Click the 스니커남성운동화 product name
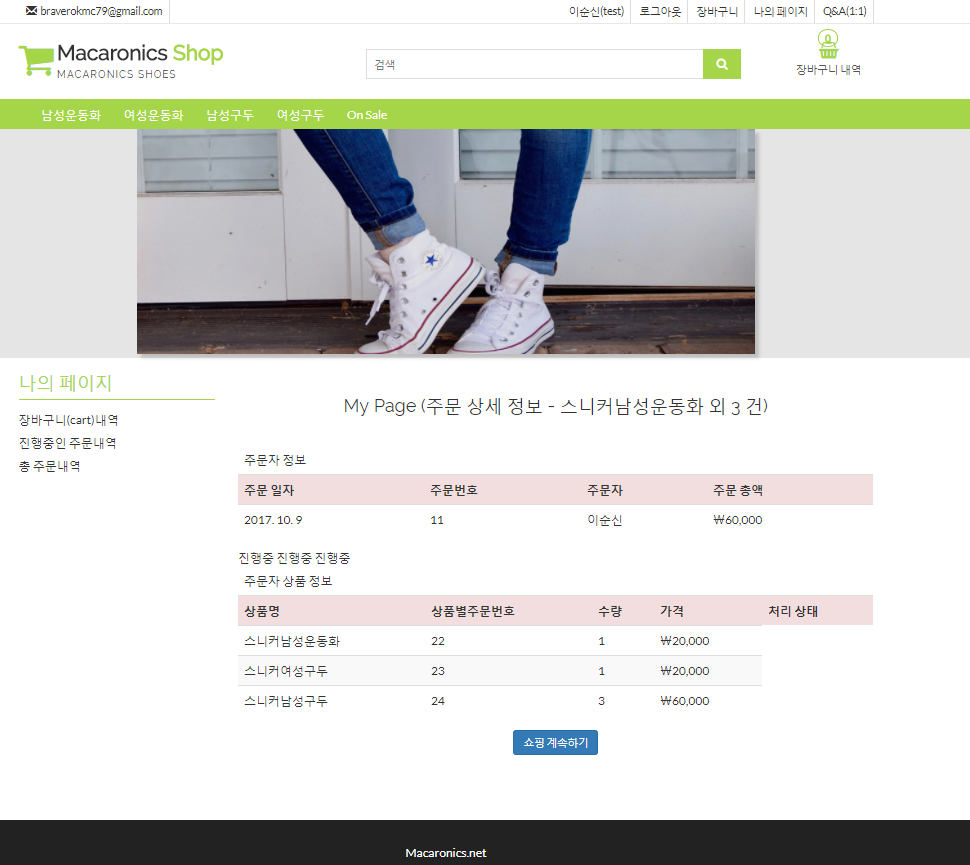The height and width of the screenshot is (865, 970). [x=292, y=641]
